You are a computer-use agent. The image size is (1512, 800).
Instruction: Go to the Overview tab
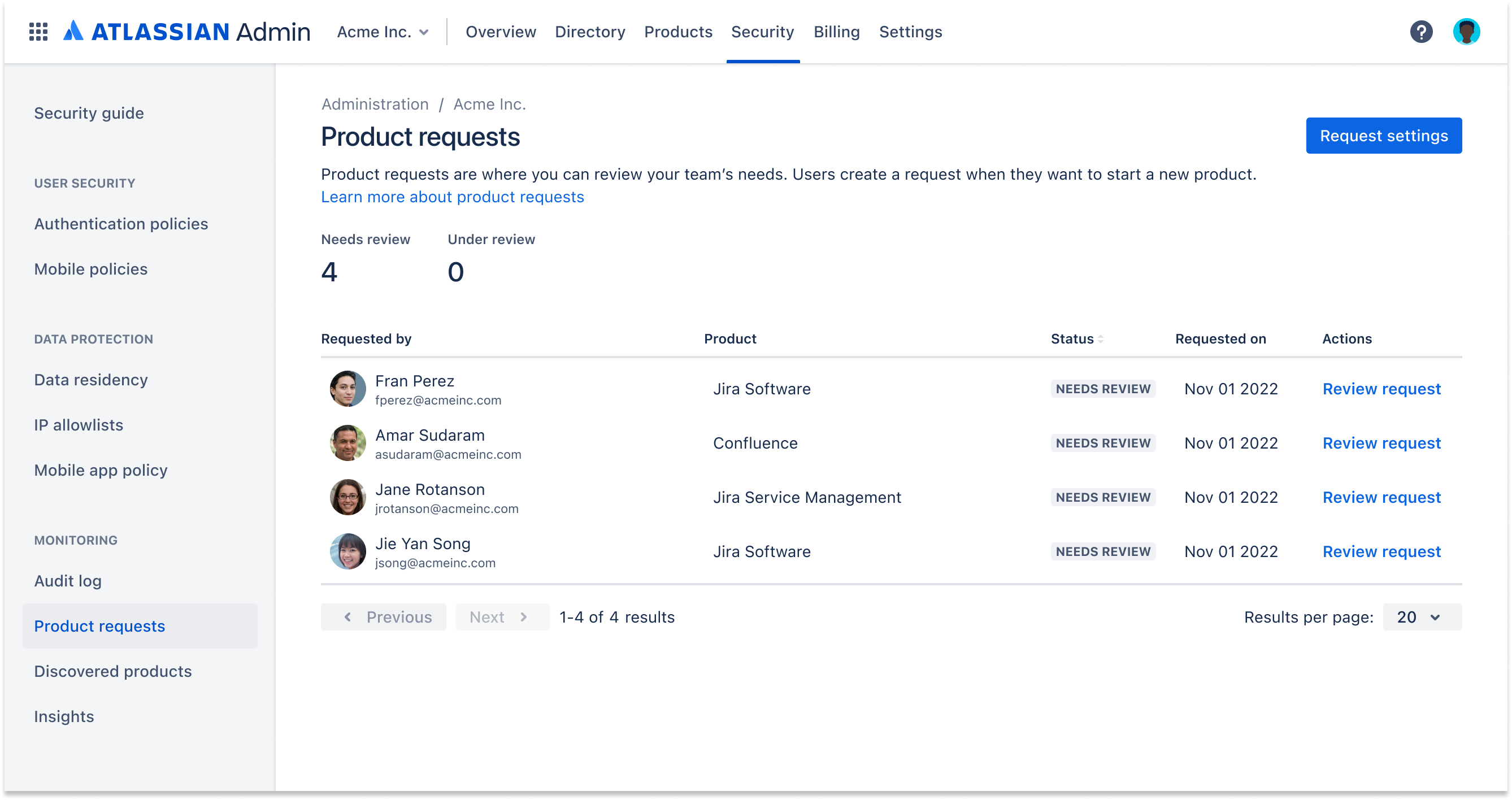501,32
